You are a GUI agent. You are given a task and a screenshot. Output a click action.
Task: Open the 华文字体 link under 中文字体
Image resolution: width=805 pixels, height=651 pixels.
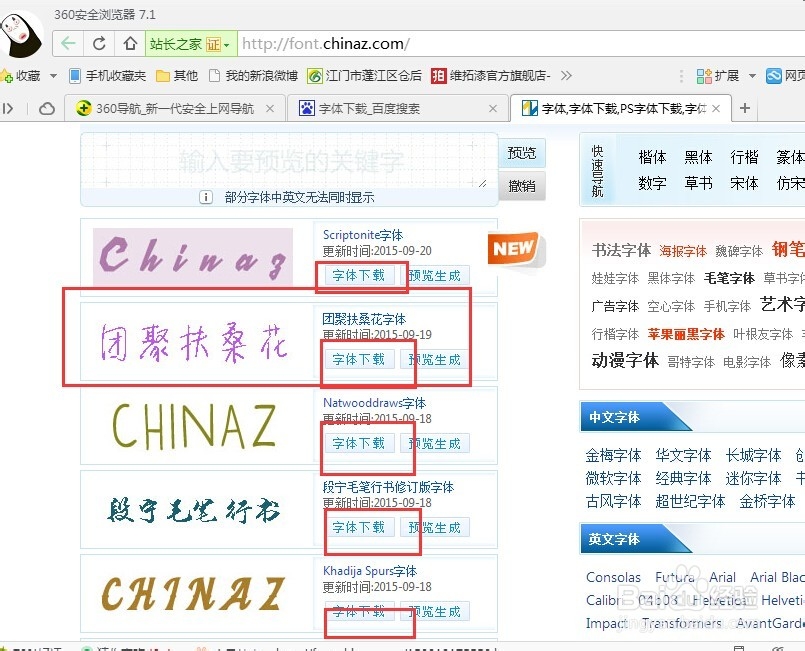683,455
